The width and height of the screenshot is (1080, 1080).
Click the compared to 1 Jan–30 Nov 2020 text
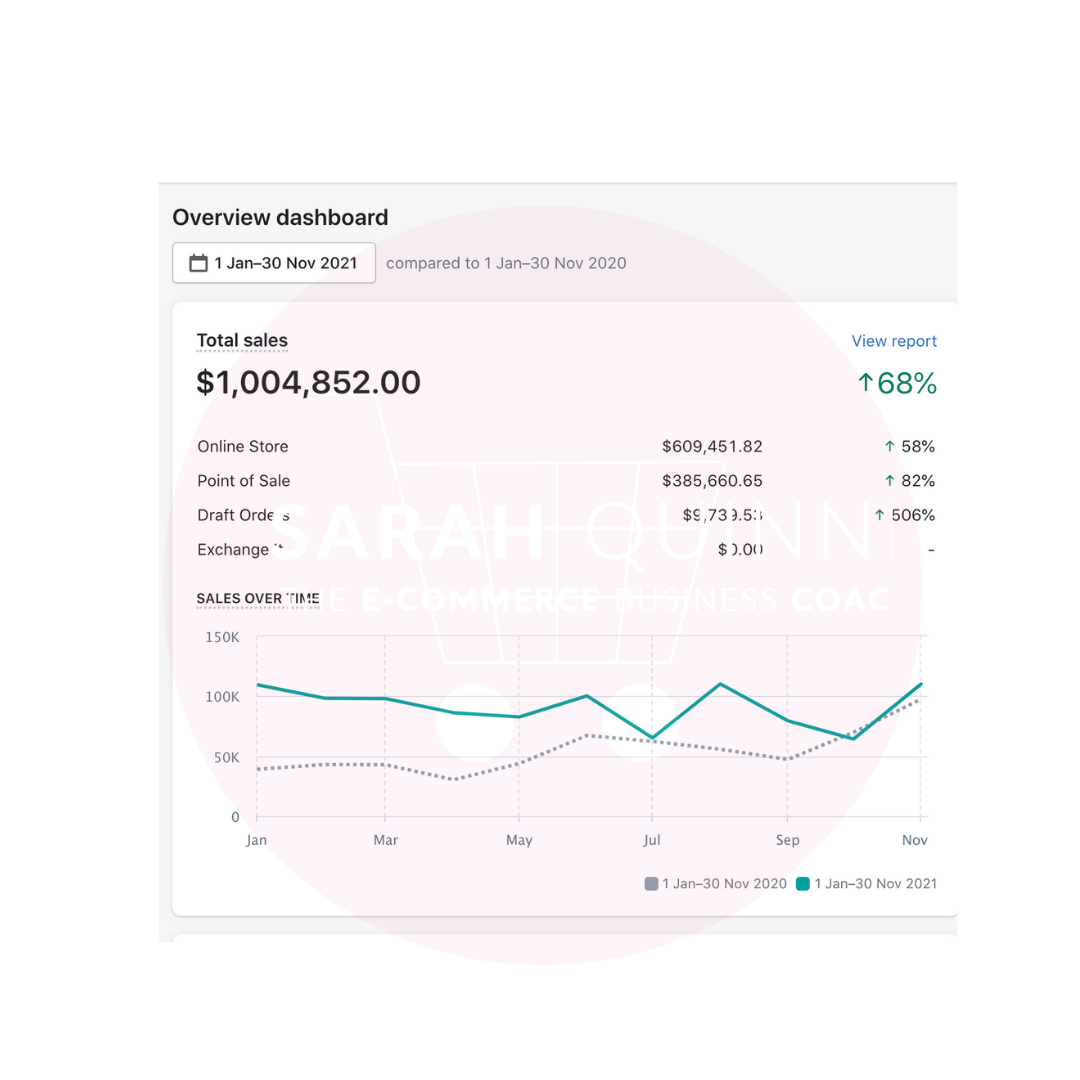pyautogui.click(x=506, y=263)
